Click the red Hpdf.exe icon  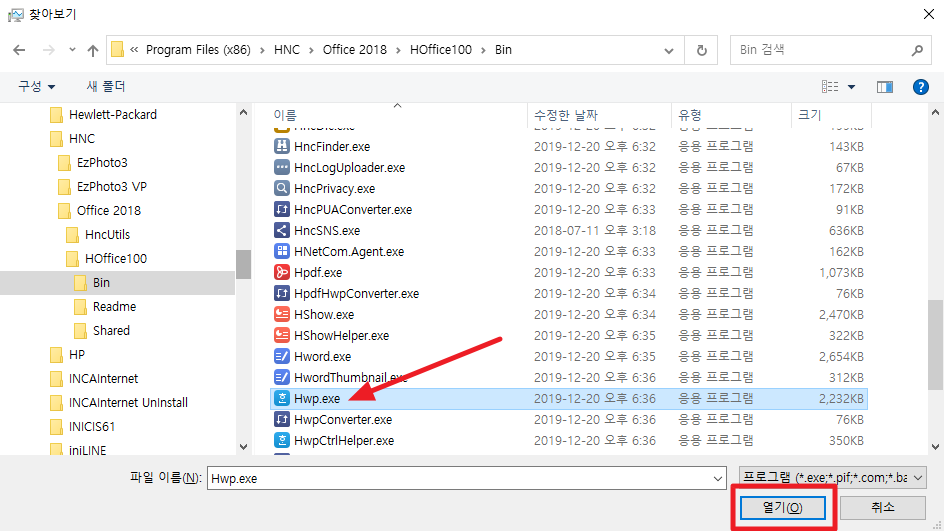coord(281,273)
